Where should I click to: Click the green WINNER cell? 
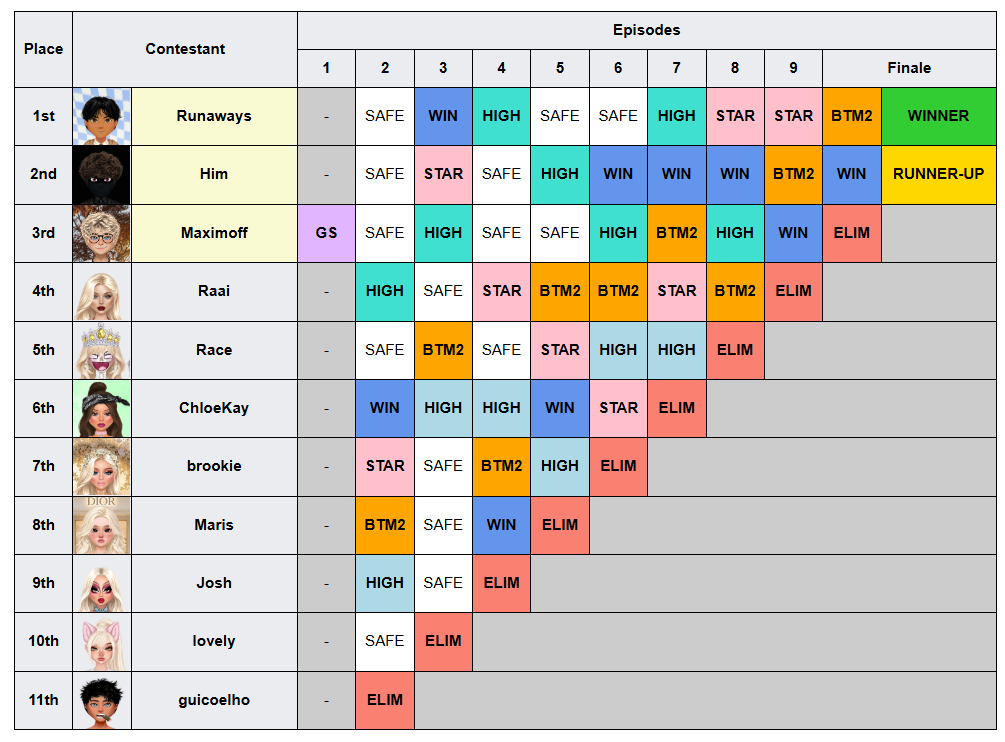click(x=939, y=117)
